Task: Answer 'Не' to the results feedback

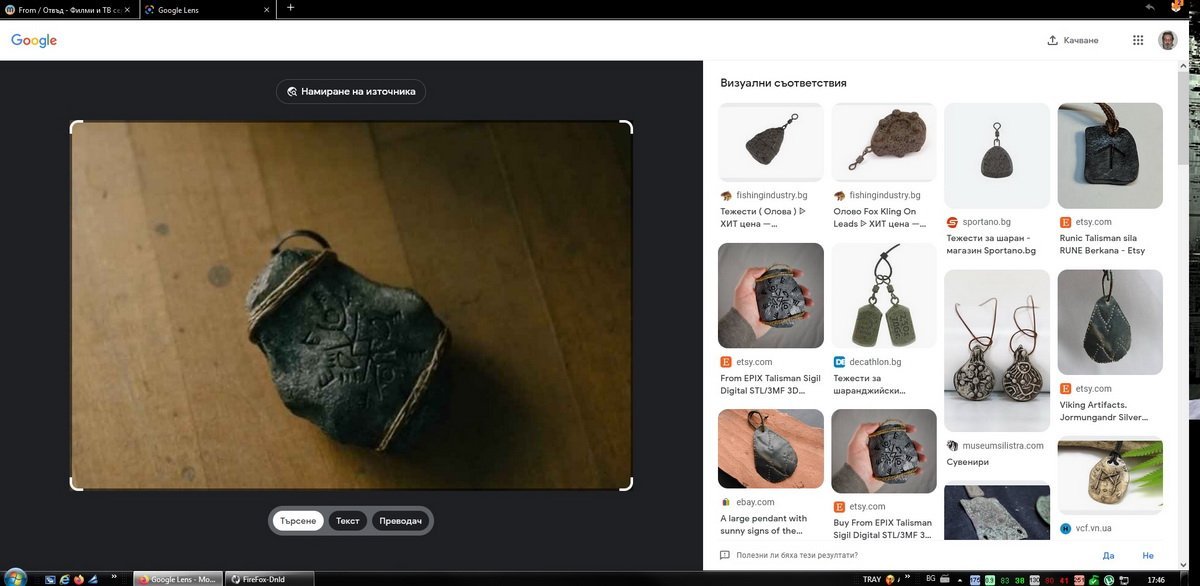Action: [1147, 555]
